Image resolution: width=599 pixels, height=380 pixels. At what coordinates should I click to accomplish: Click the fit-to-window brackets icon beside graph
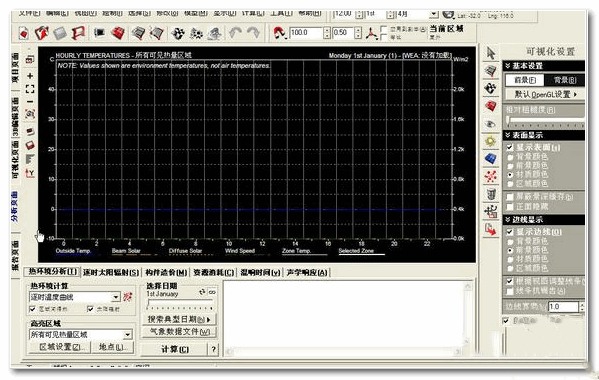pos(30,89)
